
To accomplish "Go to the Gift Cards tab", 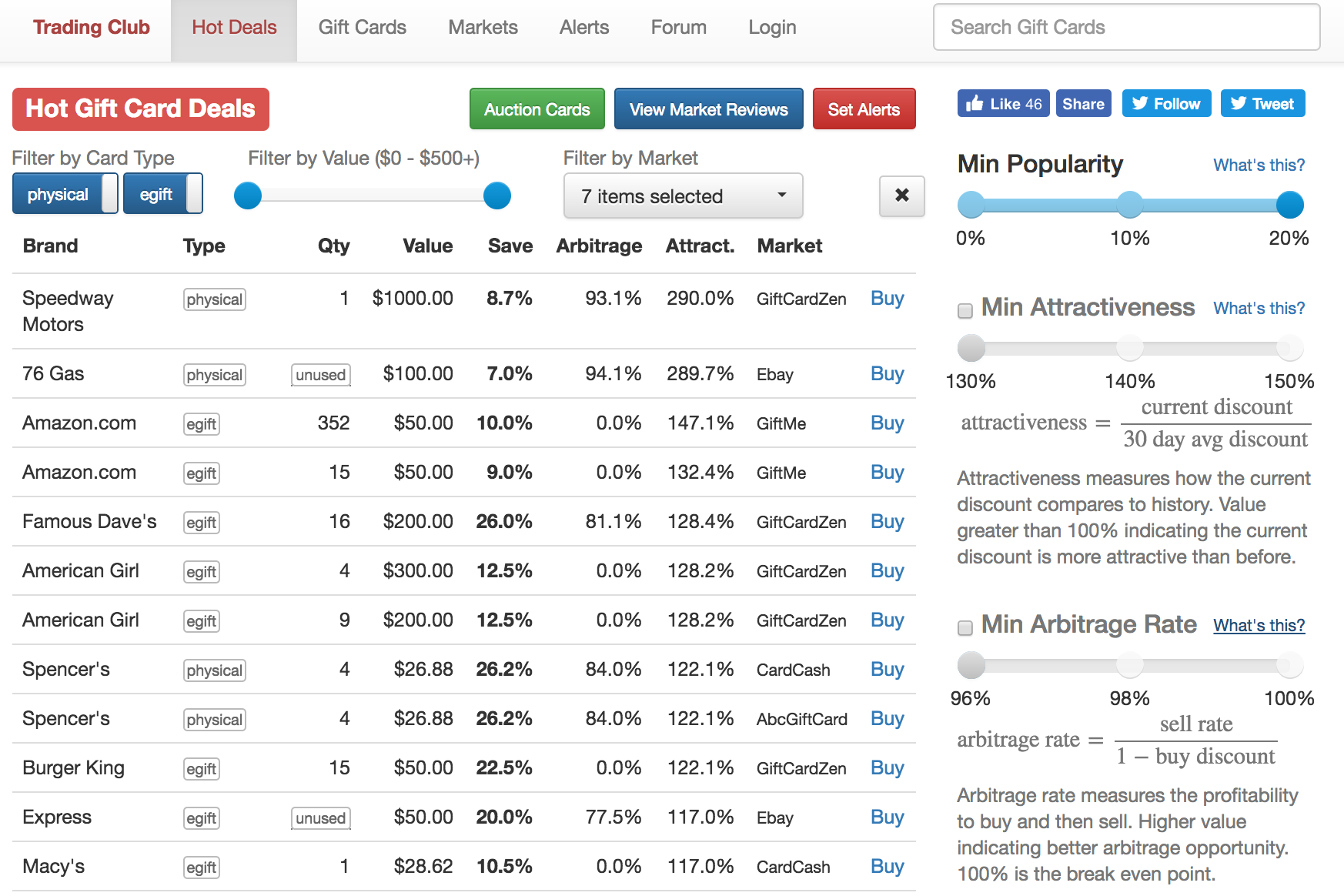I will tap(362, 28).
